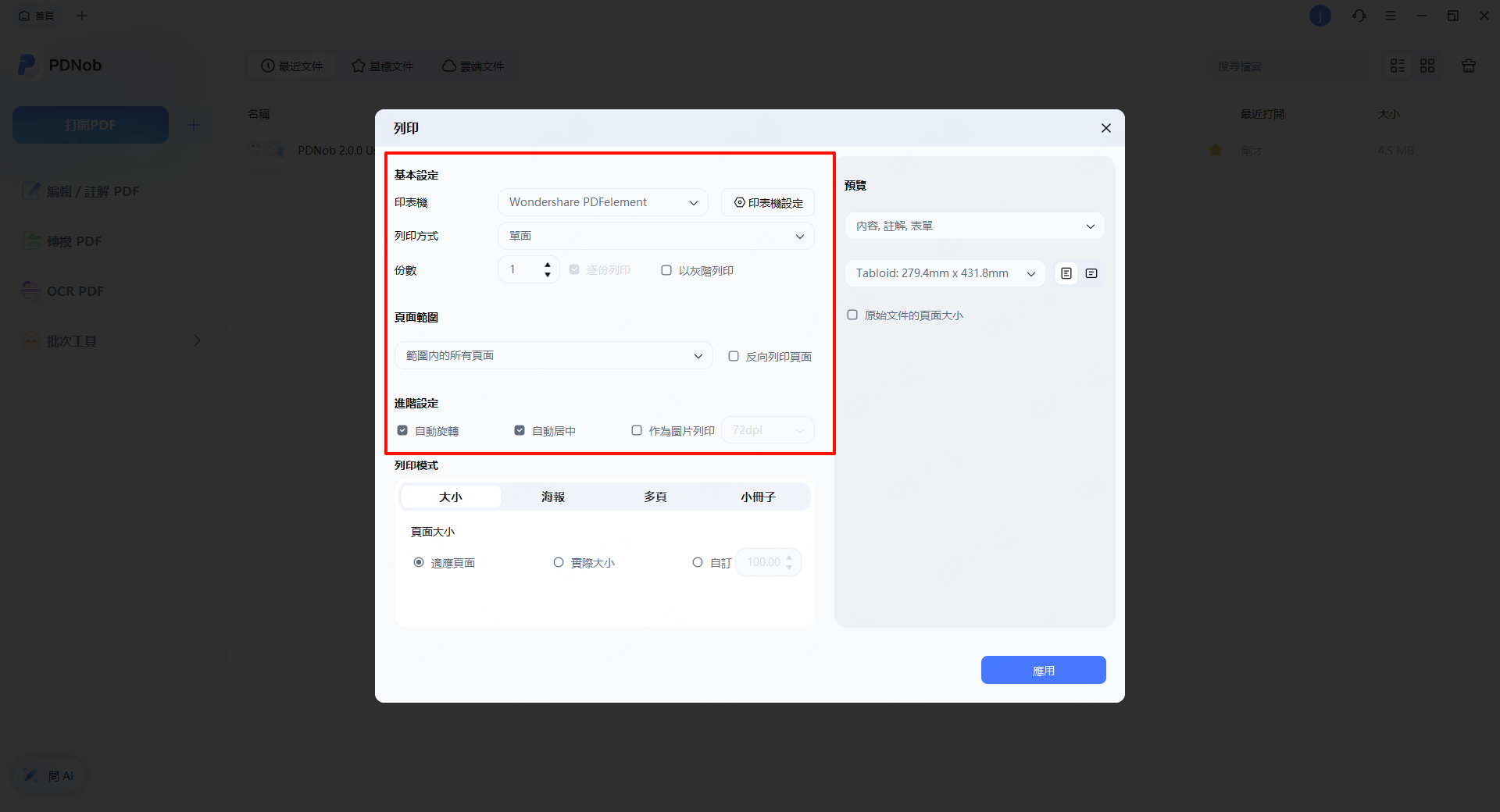Check the 反向列印頁面 option
This screenshot has height=812, width=1500.
tap(734, 356)
